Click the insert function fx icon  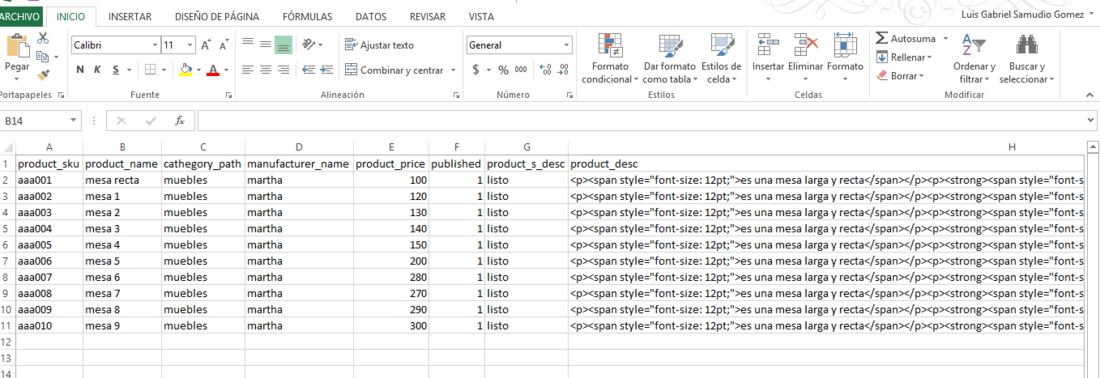(x=180, y=121)
